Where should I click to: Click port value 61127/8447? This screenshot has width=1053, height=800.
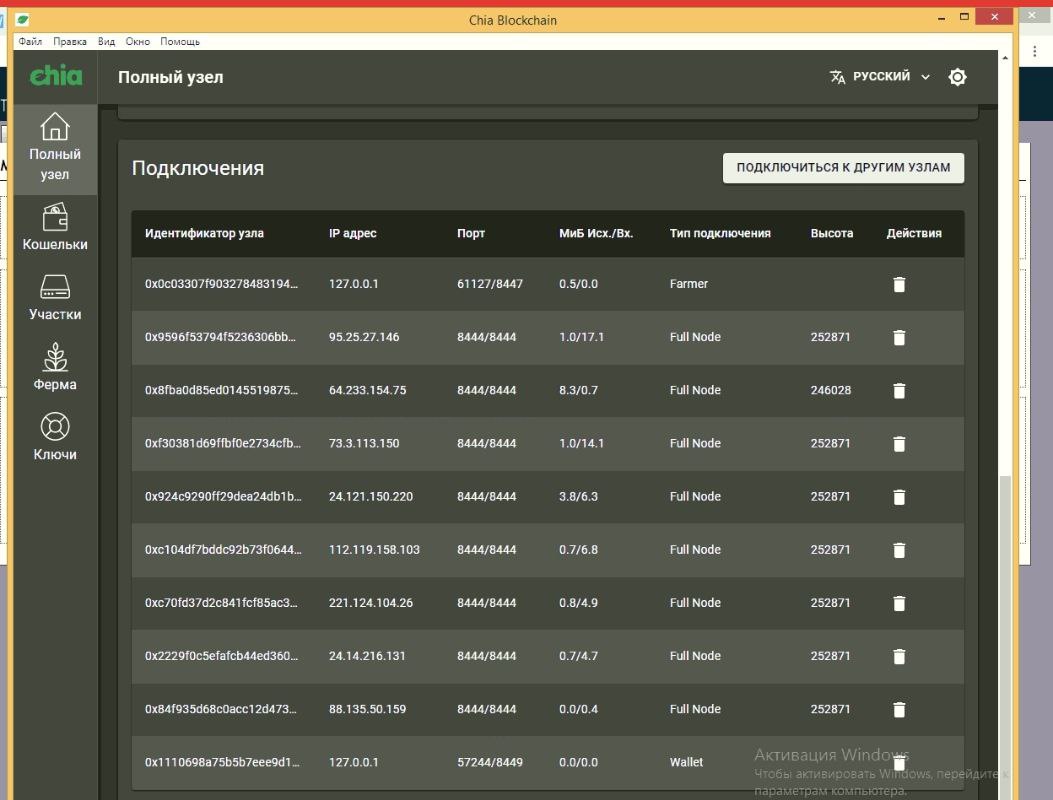pos(490,284)
